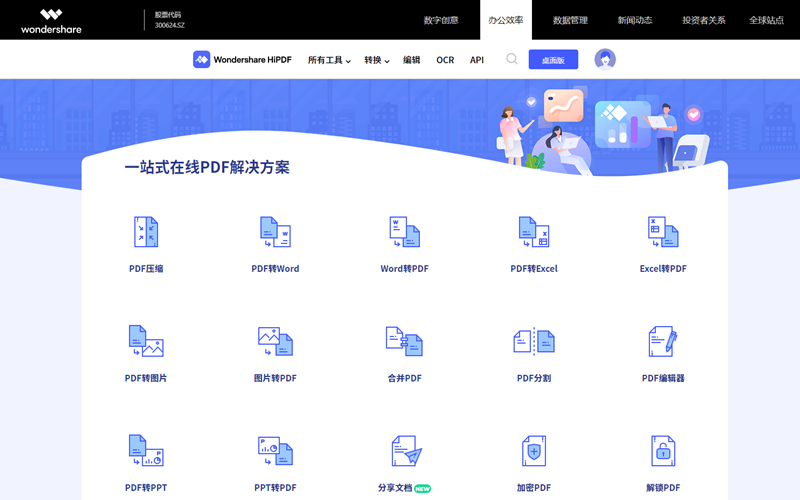Select the PDF编辑器 editor icon
The width and height of the screenshot is (800, 500).
point(663,341)
